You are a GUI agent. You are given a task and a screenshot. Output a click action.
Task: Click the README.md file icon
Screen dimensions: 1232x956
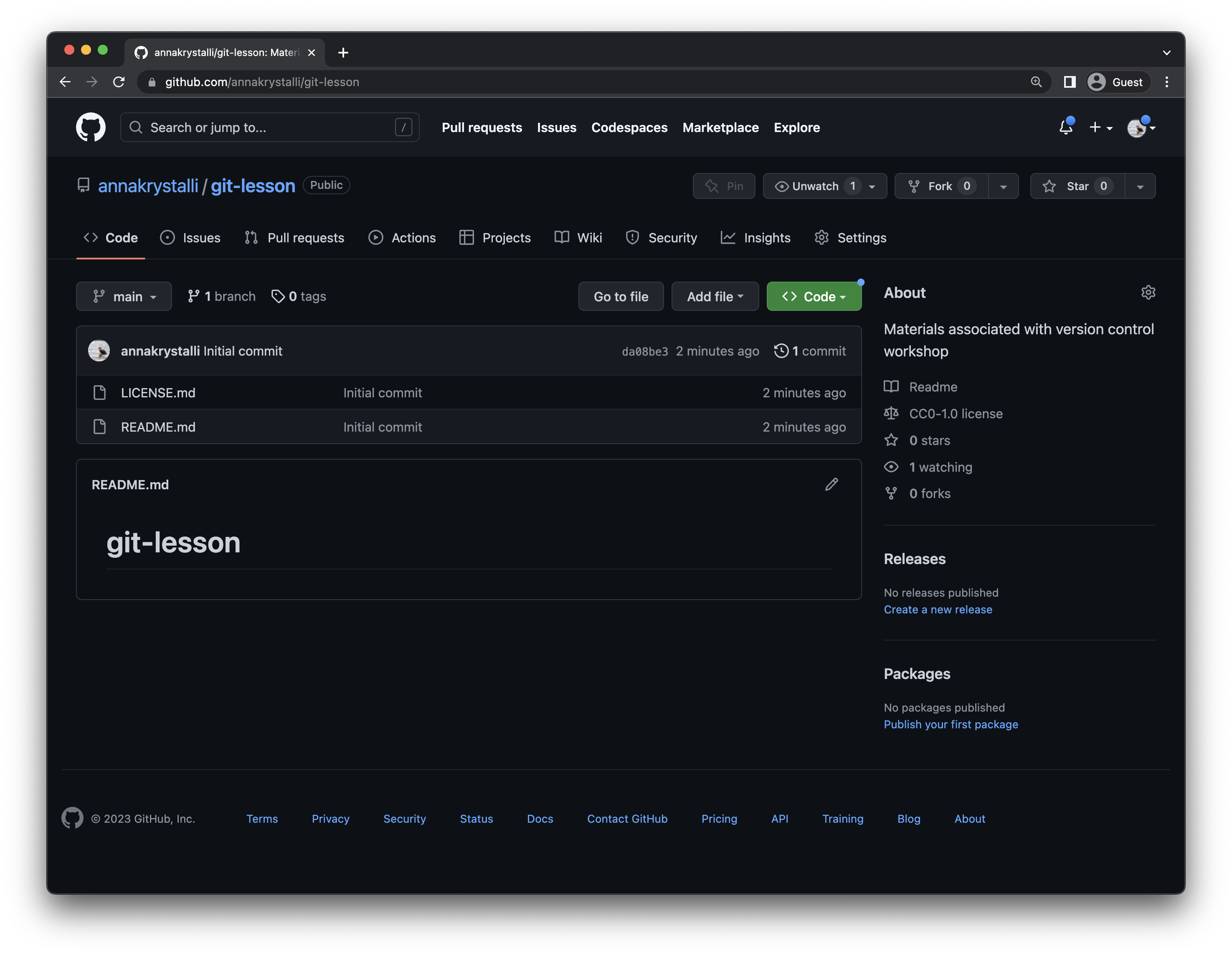click(99, 427)
